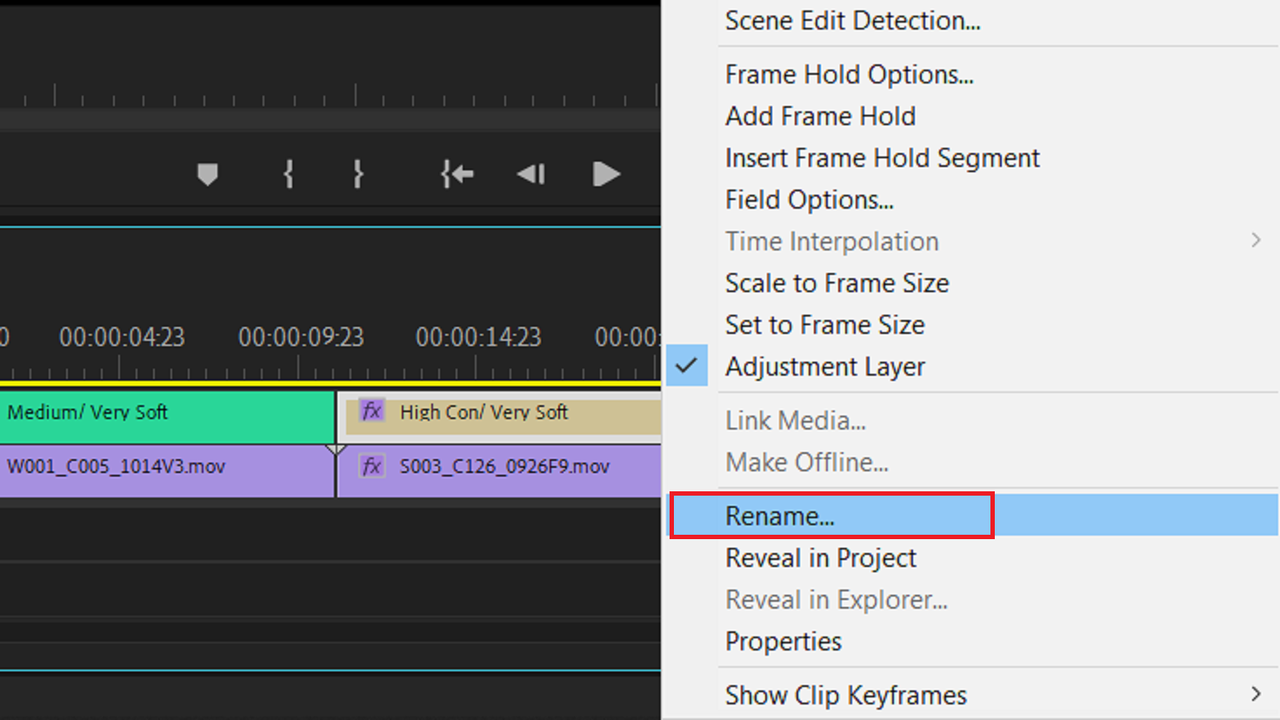1280x720 pixels.
Task: Click the Add Marker icon
Action: click(x=207, y=175)
